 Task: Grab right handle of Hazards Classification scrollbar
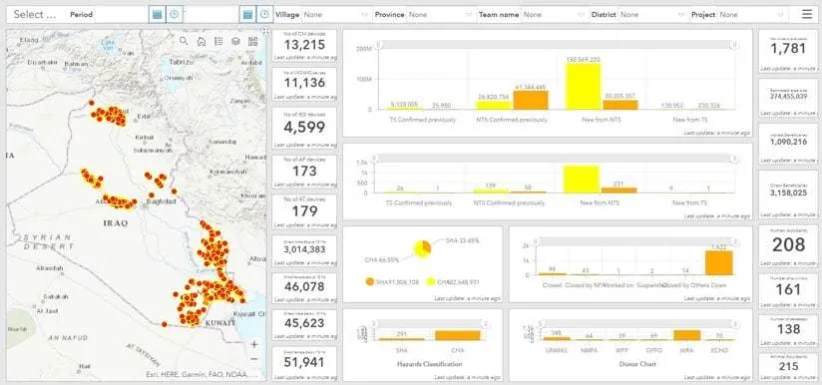tap(485, 324)
